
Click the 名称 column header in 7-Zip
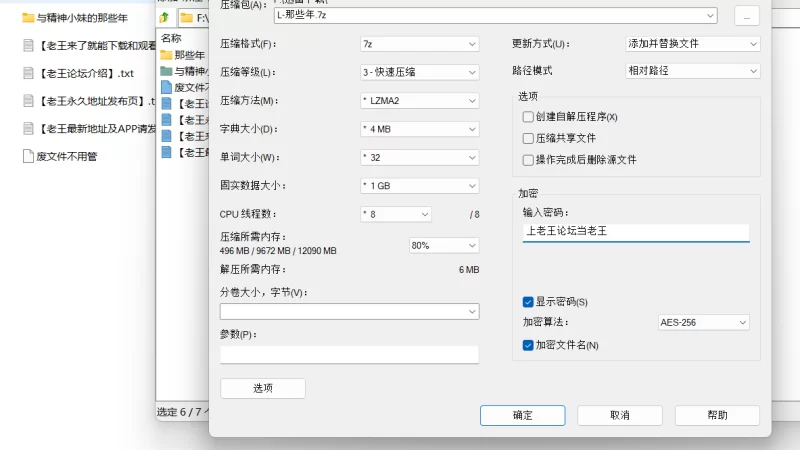click(x=171, y=38)
